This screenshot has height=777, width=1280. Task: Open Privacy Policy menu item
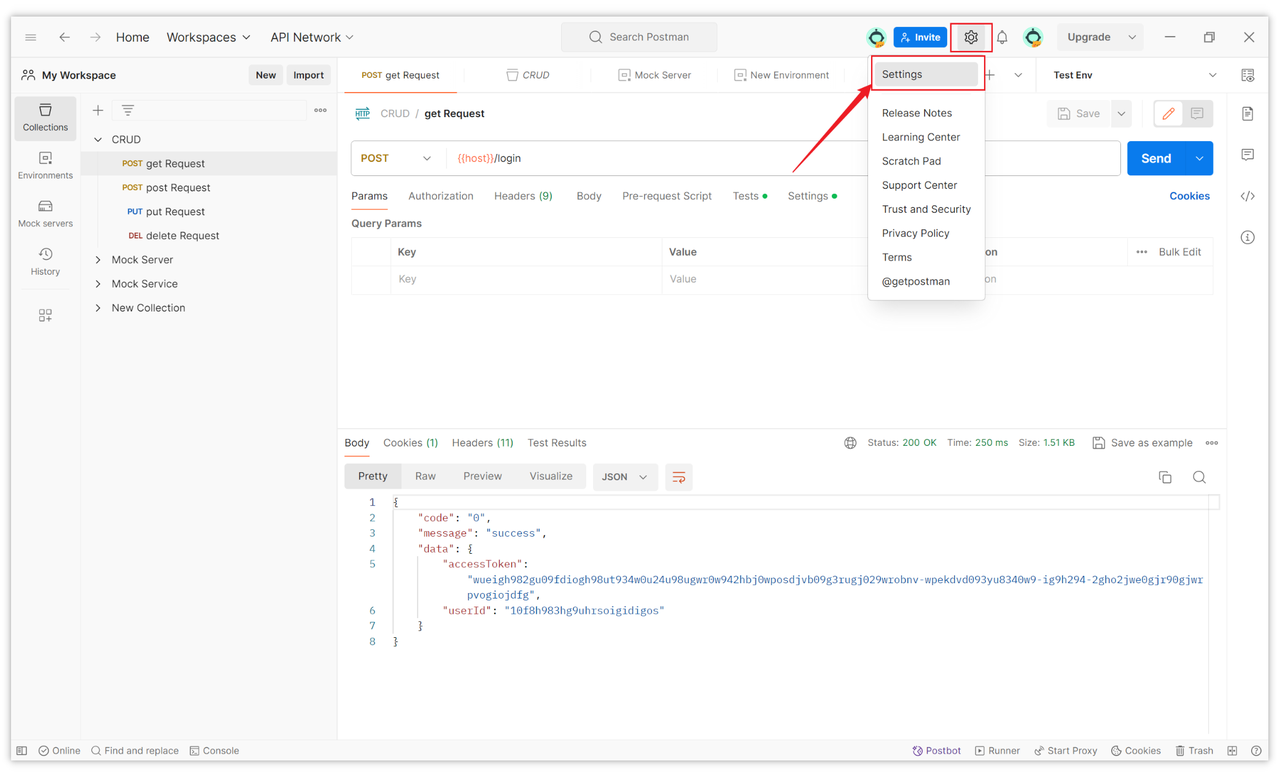[916, 233]
